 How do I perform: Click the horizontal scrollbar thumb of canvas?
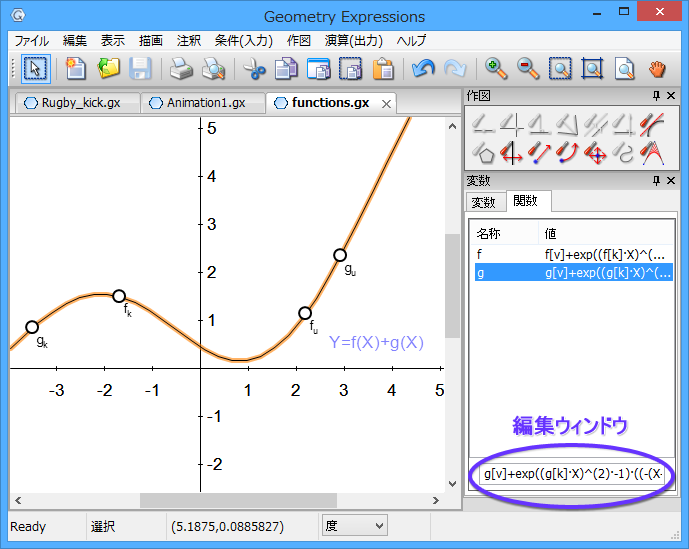coord(239,500)
